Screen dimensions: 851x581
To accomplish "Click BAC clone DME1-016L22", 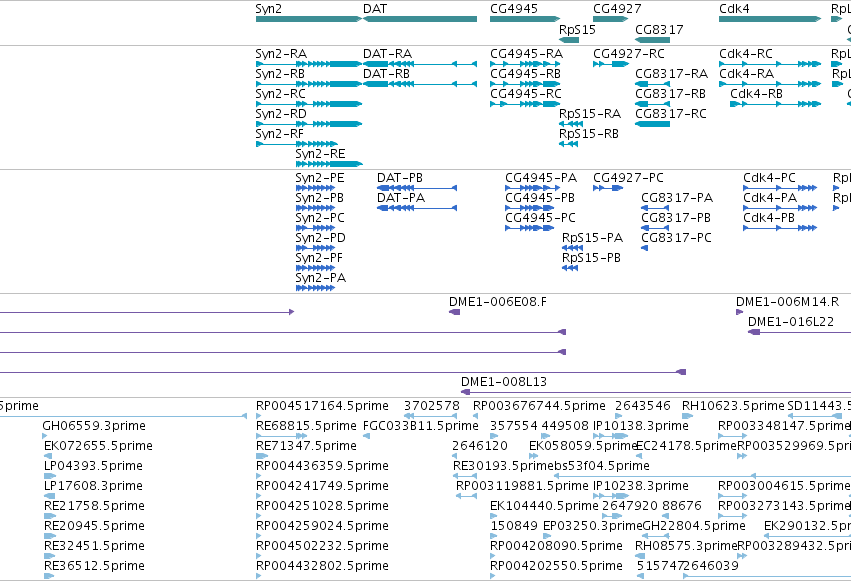I will (799, 332).
